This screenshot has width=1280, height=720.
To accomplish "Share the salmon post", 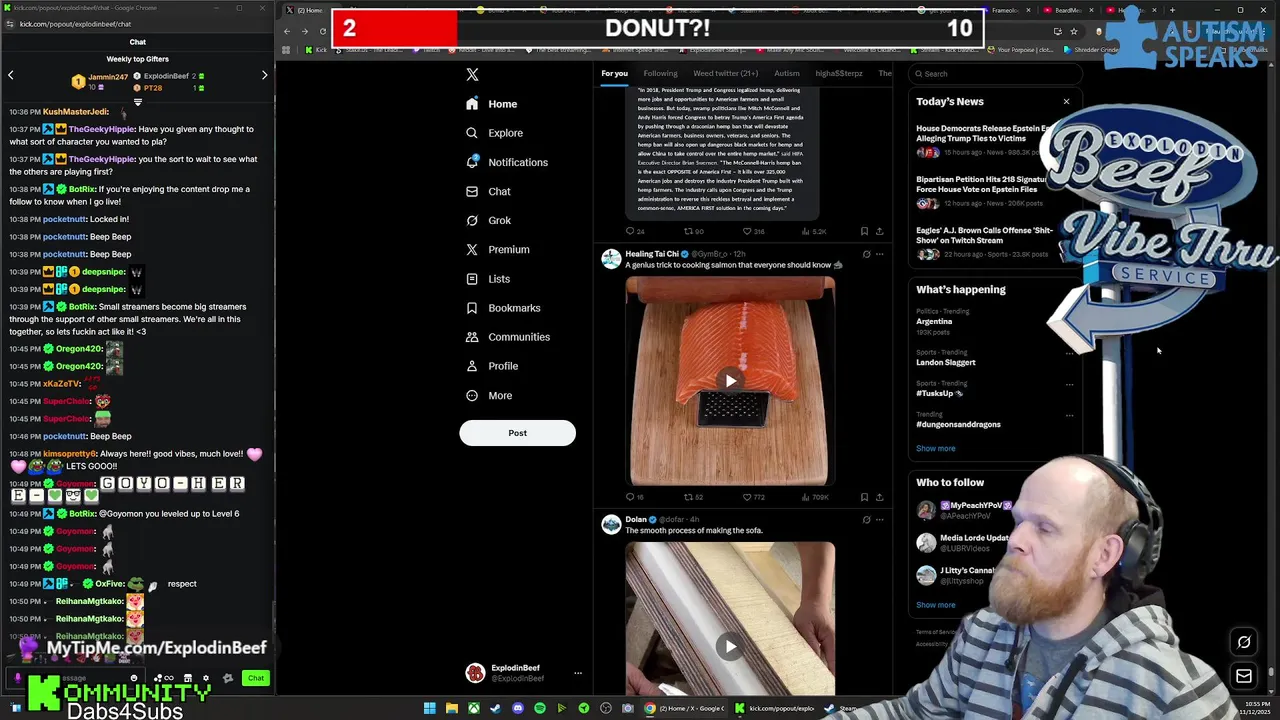I will [879, 497].
